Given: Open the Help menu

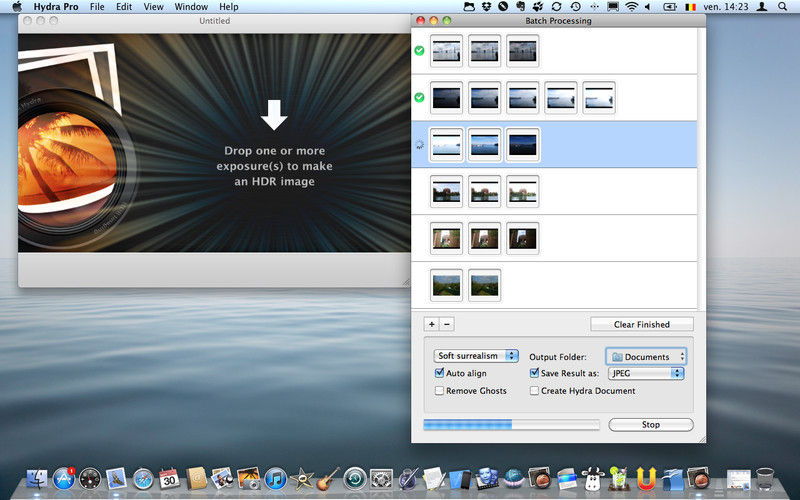Looking at the screenshot, I should point(229,7).
